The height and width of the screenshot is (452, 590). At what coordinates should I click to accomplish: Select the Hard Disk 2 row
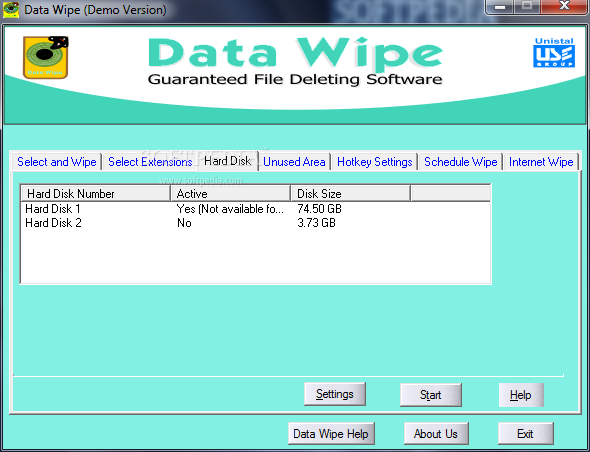[x=255, y=223]
